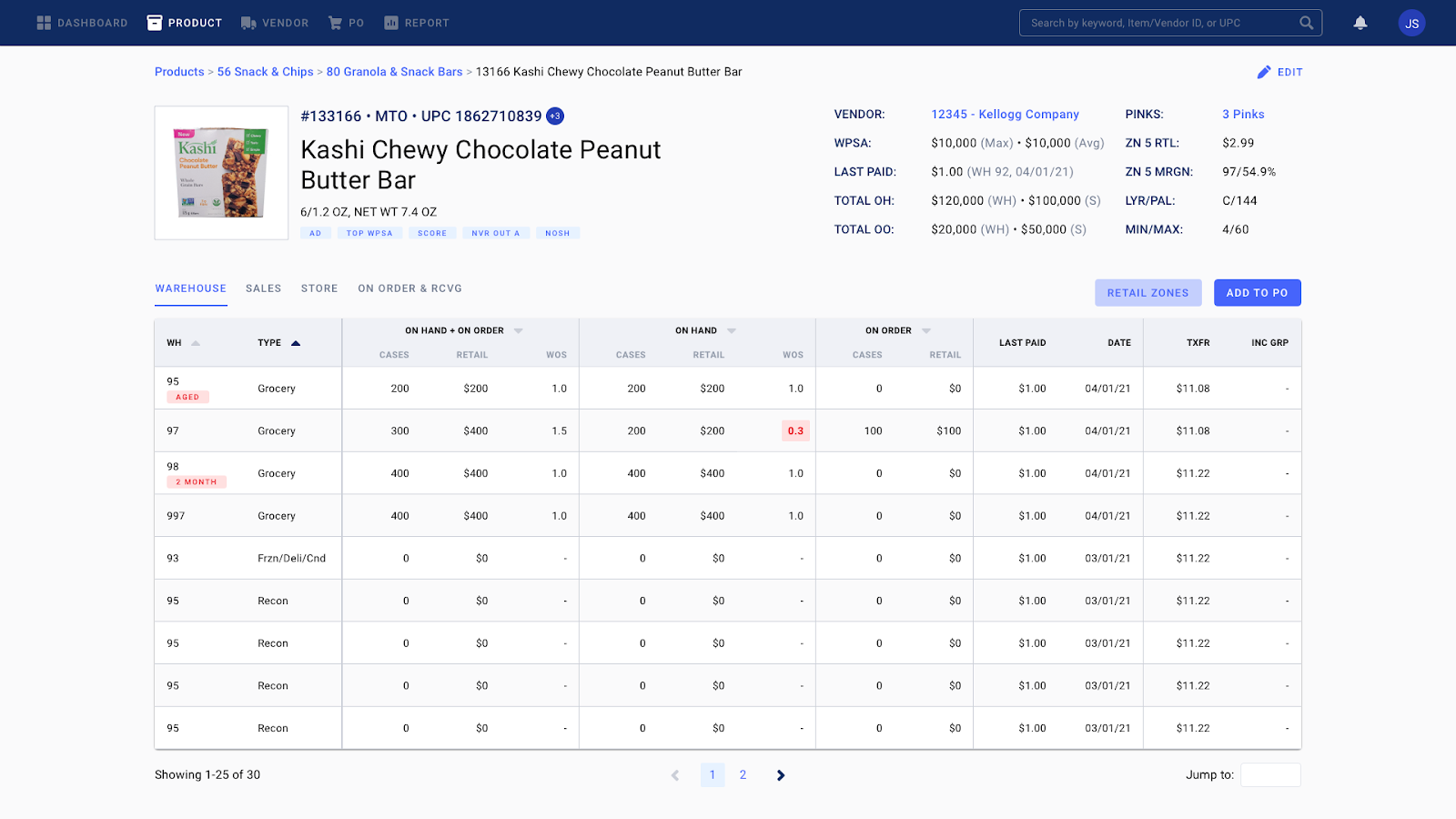Click the Jump to page field
The width and height of the screenshot is (1456, 819).
[x=1270, y=775]
